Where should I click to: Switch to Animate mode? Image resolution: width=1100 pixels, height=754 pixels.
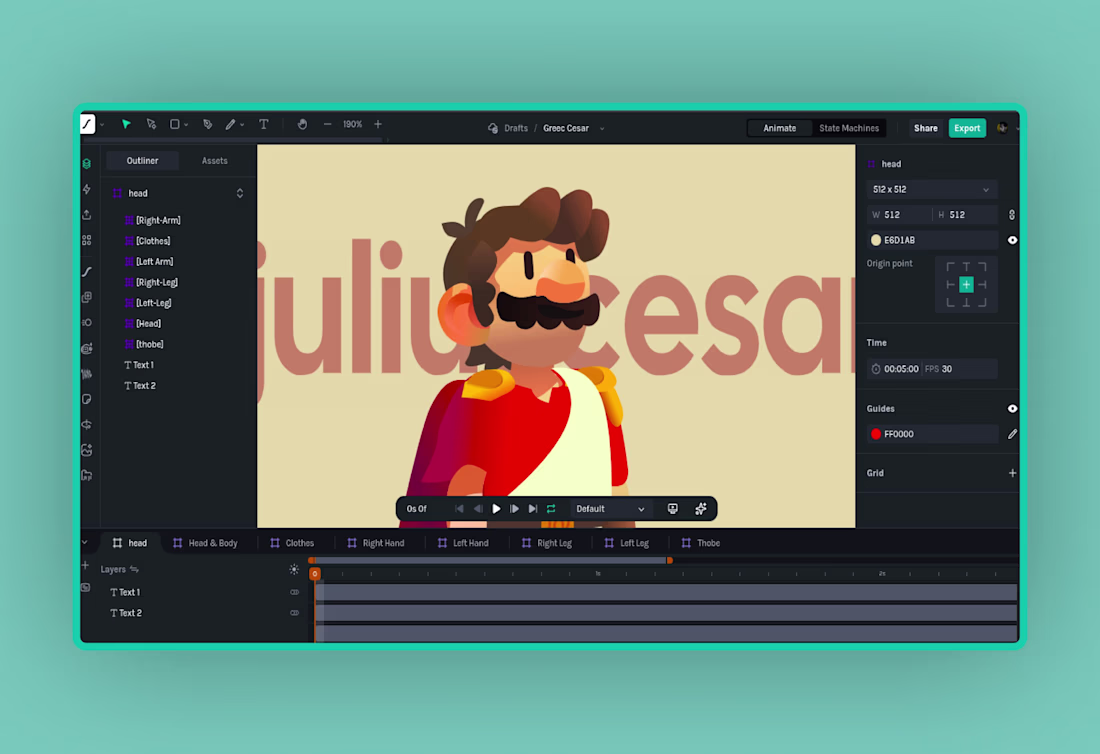click(x=779, y=128)
